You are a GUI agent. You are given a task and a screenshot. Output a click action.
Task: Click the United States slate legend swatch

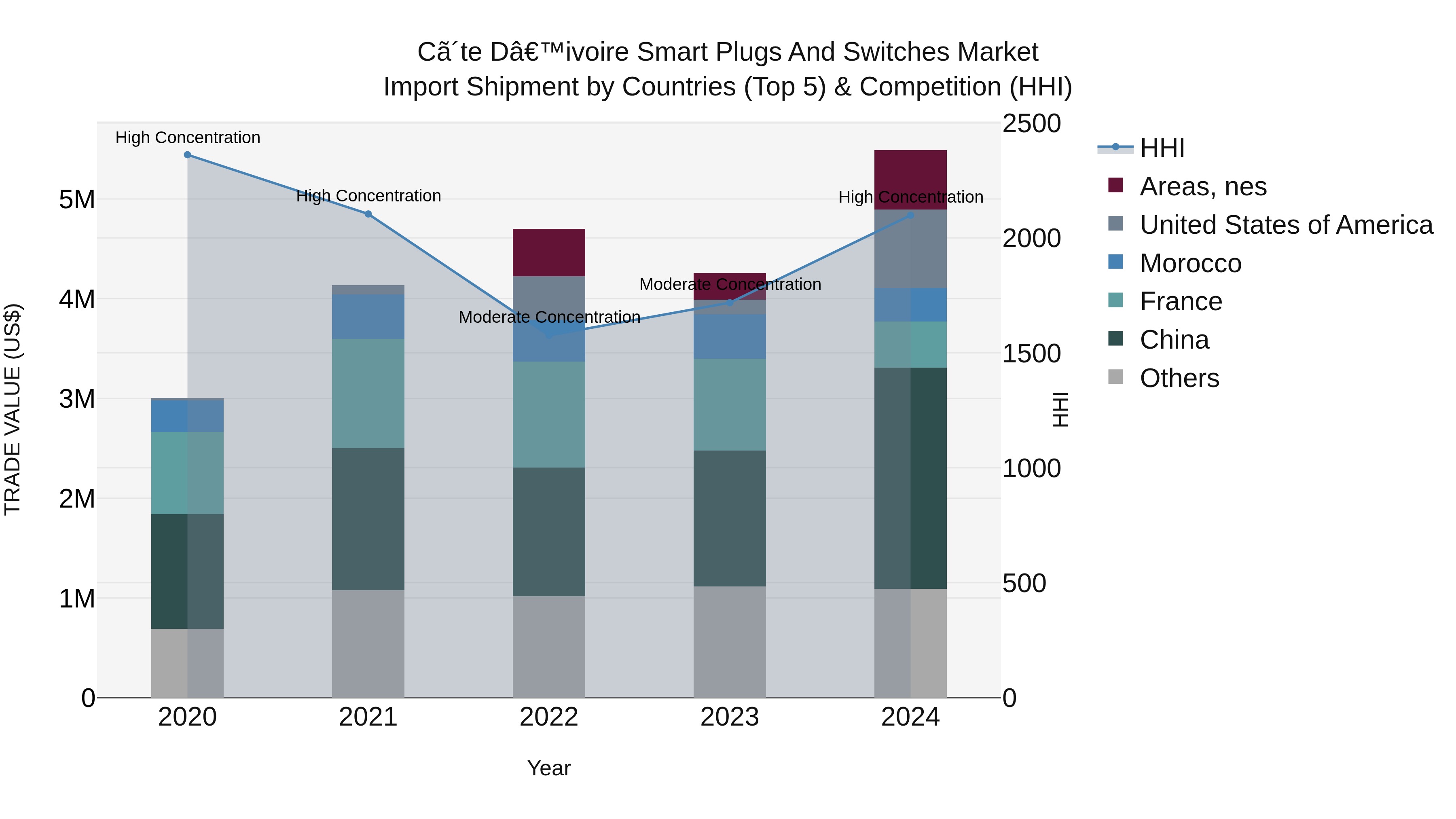point(1116,223)
